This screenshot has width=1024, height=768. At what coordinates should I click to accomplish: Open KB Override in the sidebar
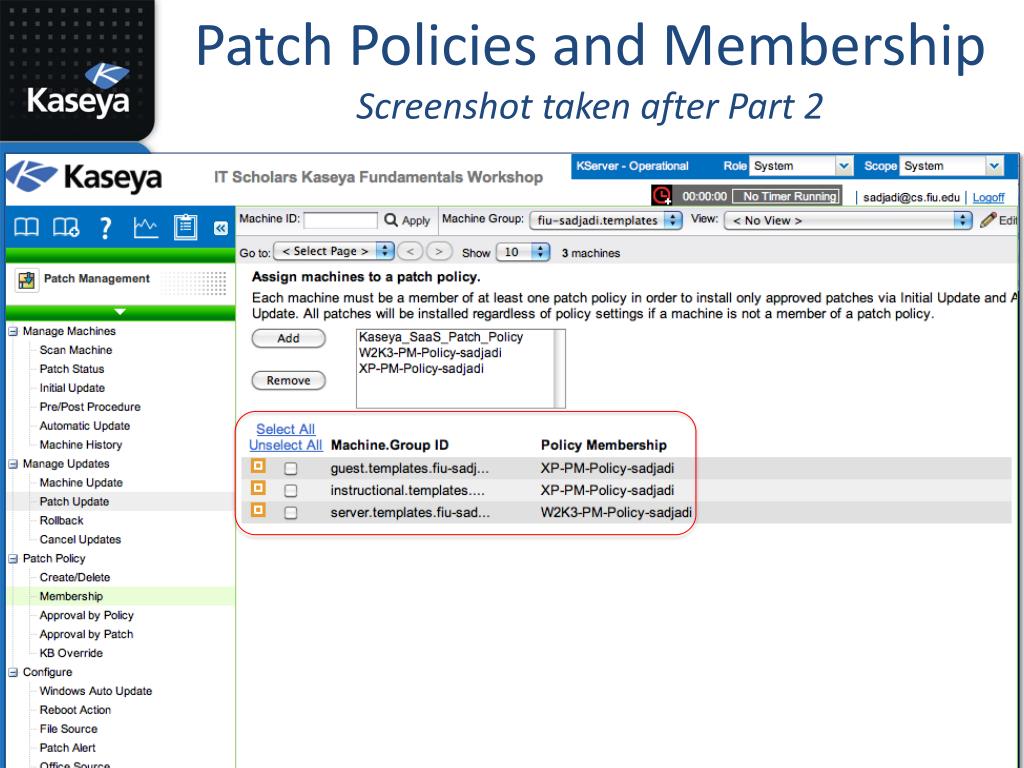[x=71, y=653]
